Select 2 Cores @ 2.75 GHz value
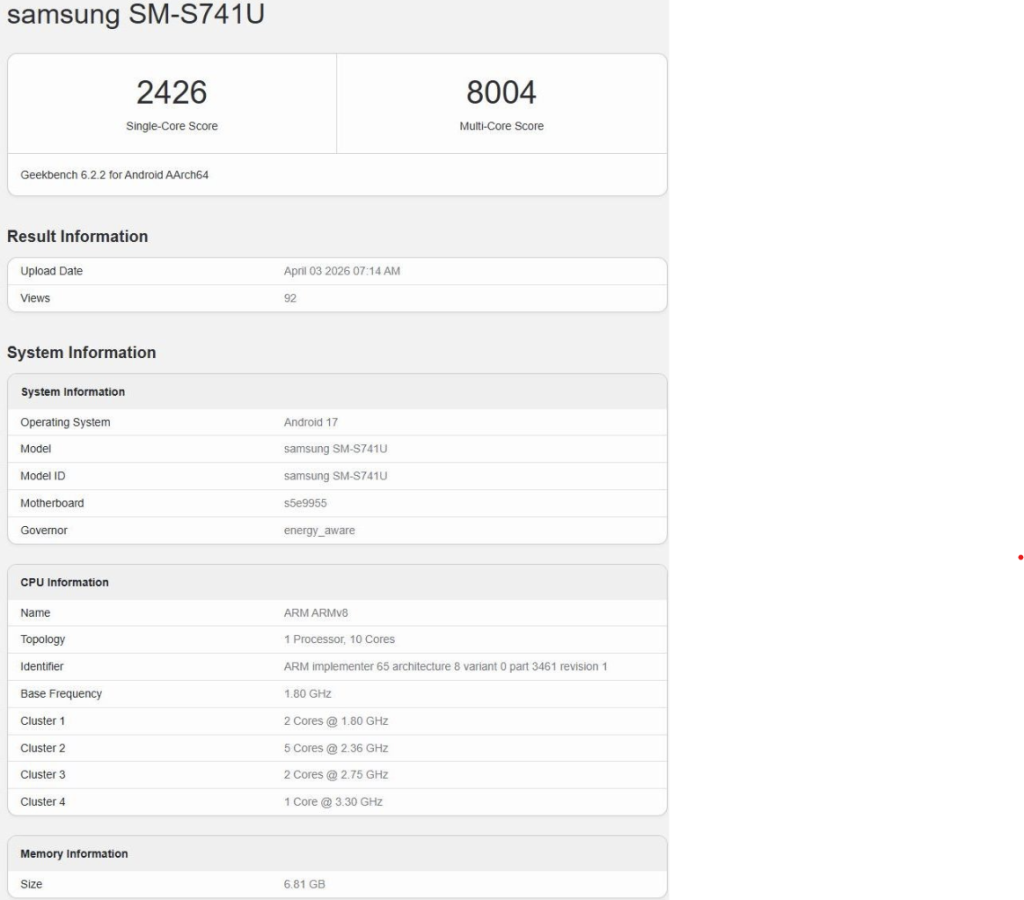1024x900 pixels. 336,775
